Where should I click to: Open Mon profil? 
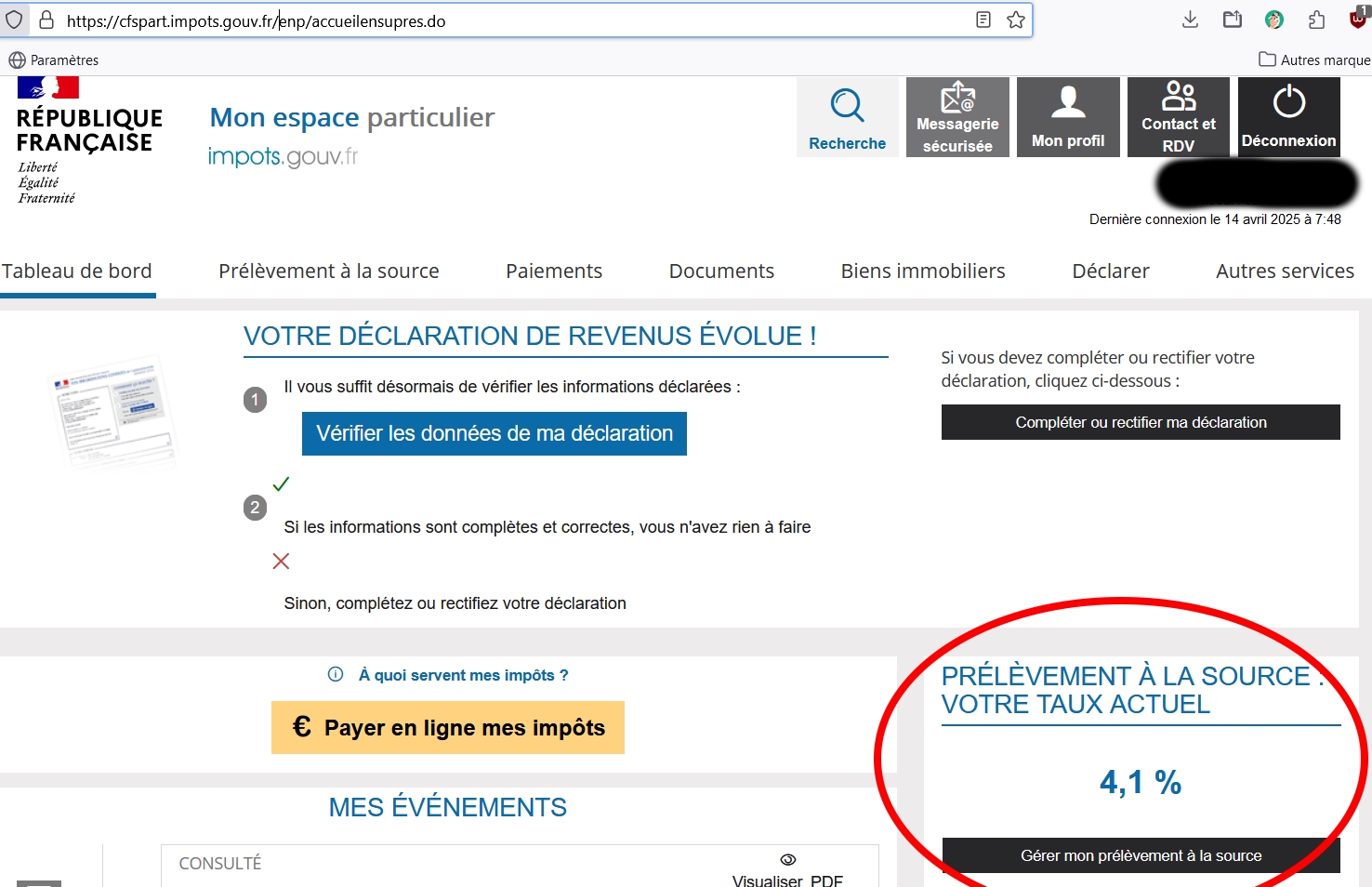coord(1067,116)
